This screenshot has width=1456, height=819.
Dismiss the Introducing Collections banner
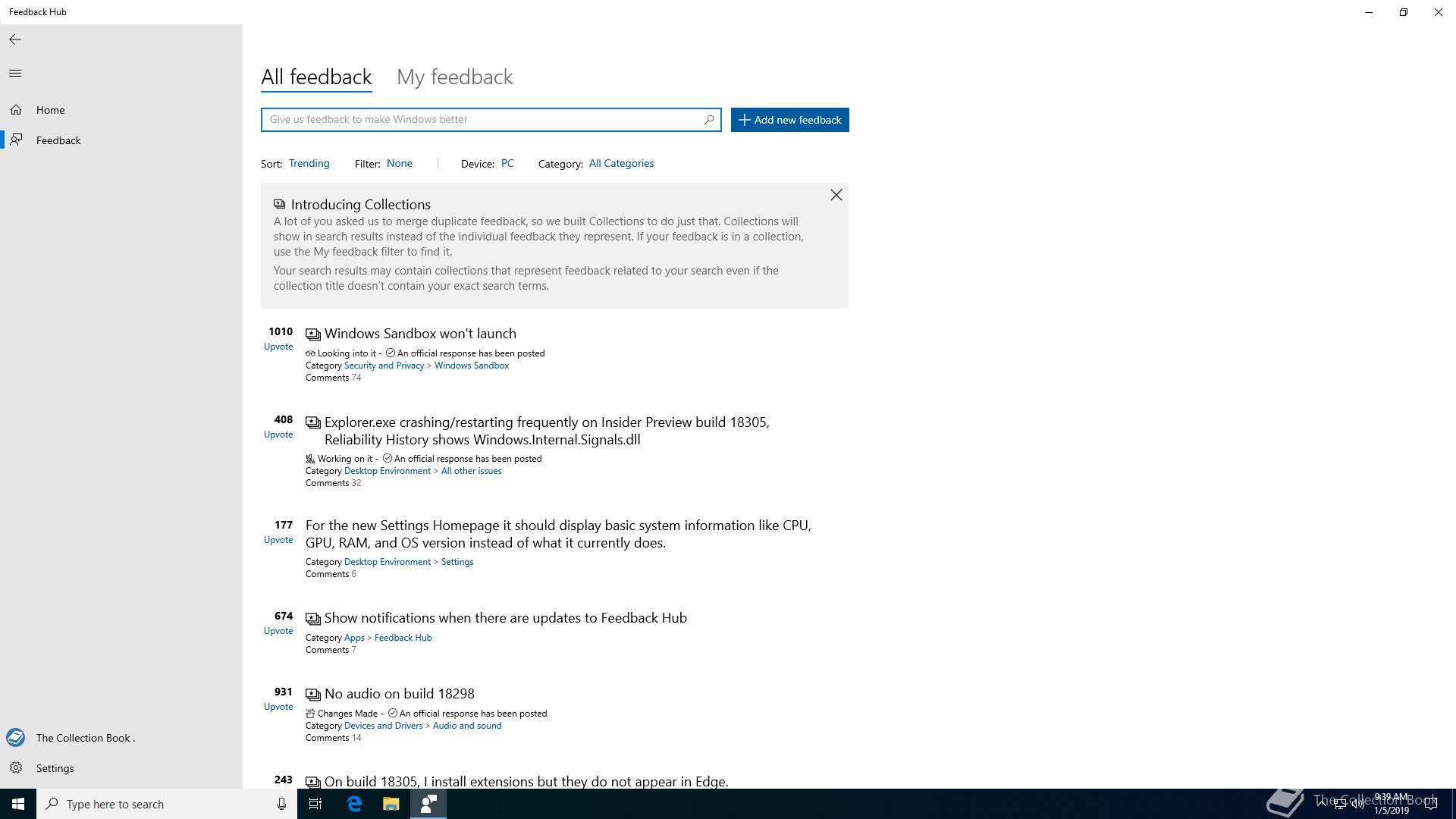[x=836, y=196]
